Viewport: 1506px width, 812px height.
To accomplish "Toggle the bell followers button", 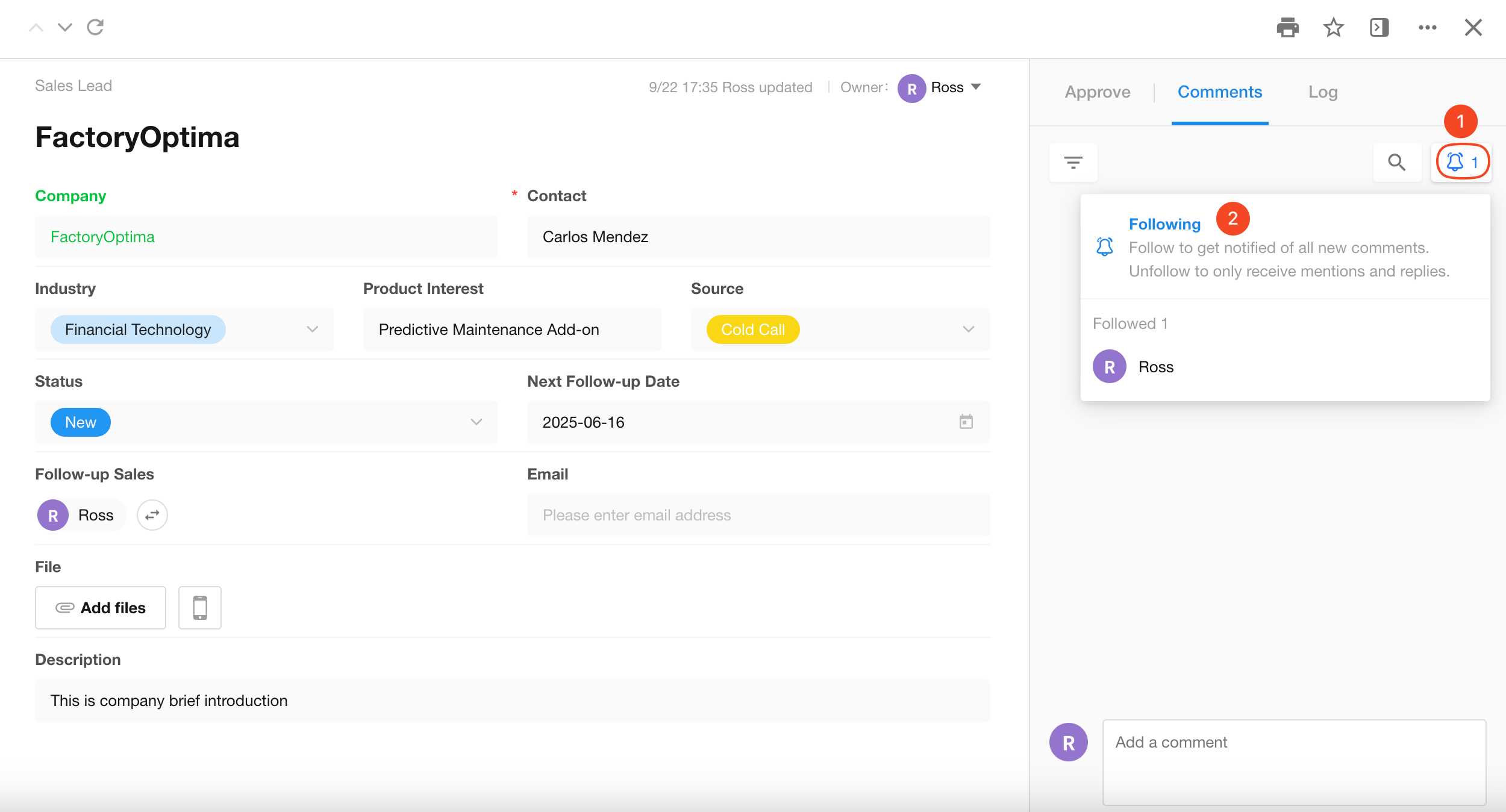I will point(1461,162).
